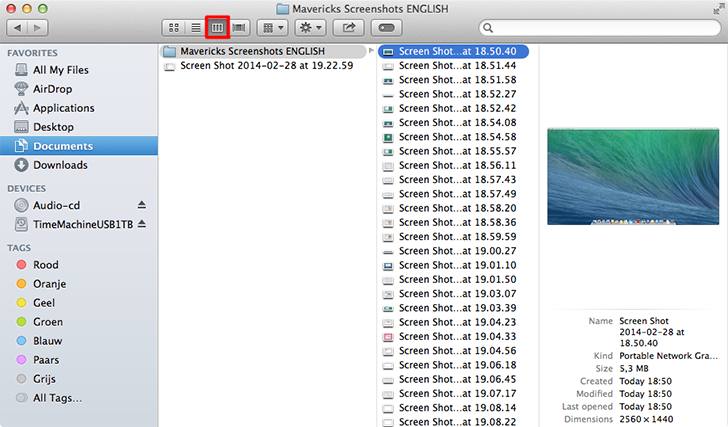Switch to Cover Flow view
Image resolution: width=728 pixels, height=427 pixels.
(x=239, y=28)
